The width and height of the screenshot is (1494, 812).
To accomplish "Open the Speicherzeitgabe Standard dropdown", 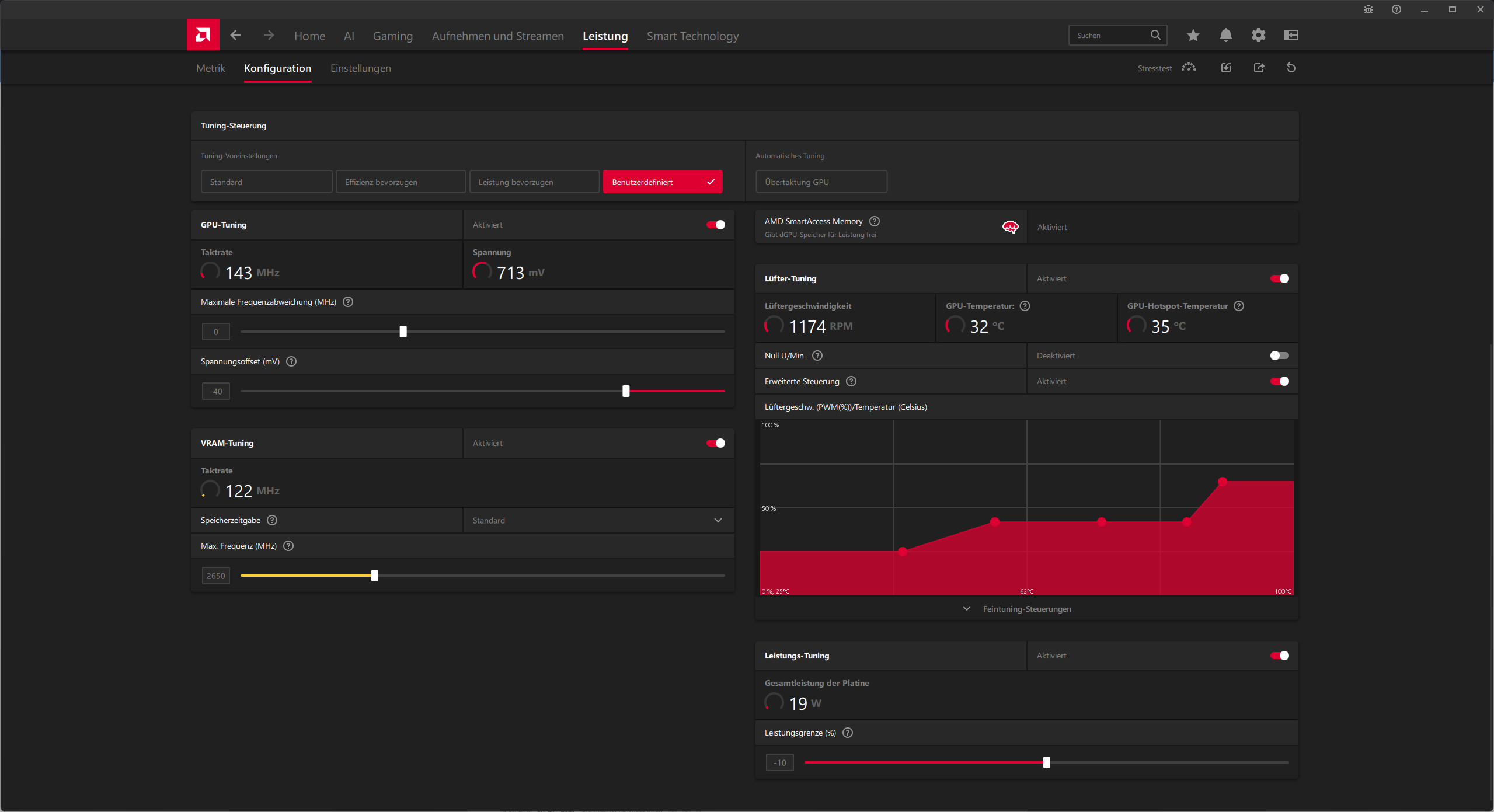I will pyautogui.click(x=598, y=520).
